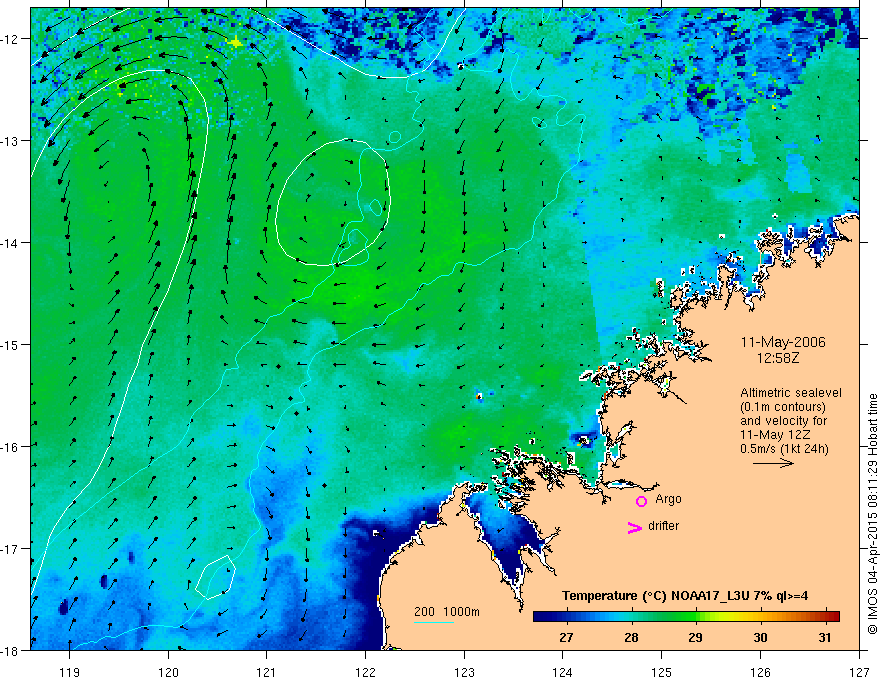Click the '200 1000m' depth label
The image size is (880, 680).
click(x=447, y=612)
